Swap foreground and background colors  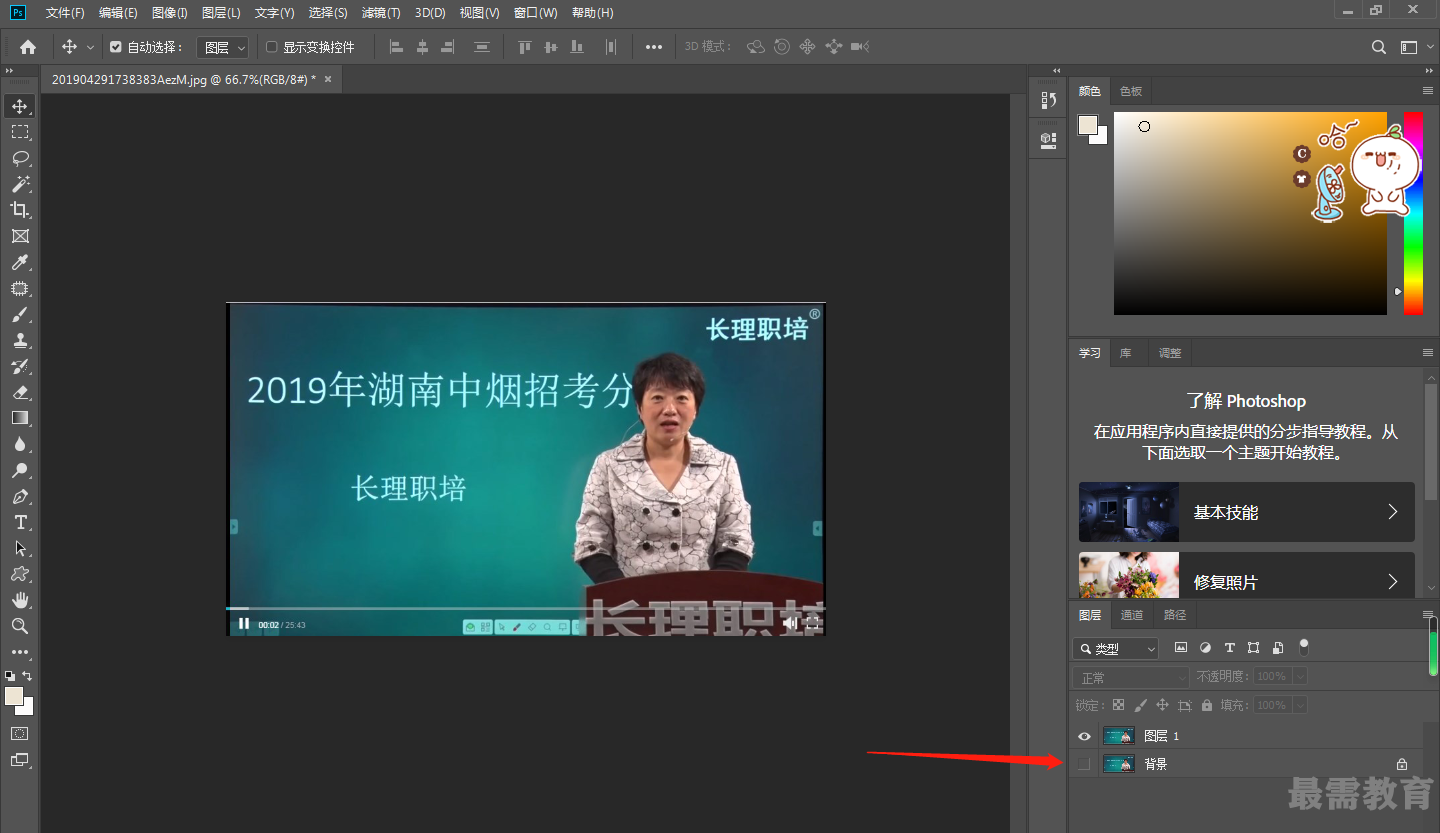click(27, 676)
